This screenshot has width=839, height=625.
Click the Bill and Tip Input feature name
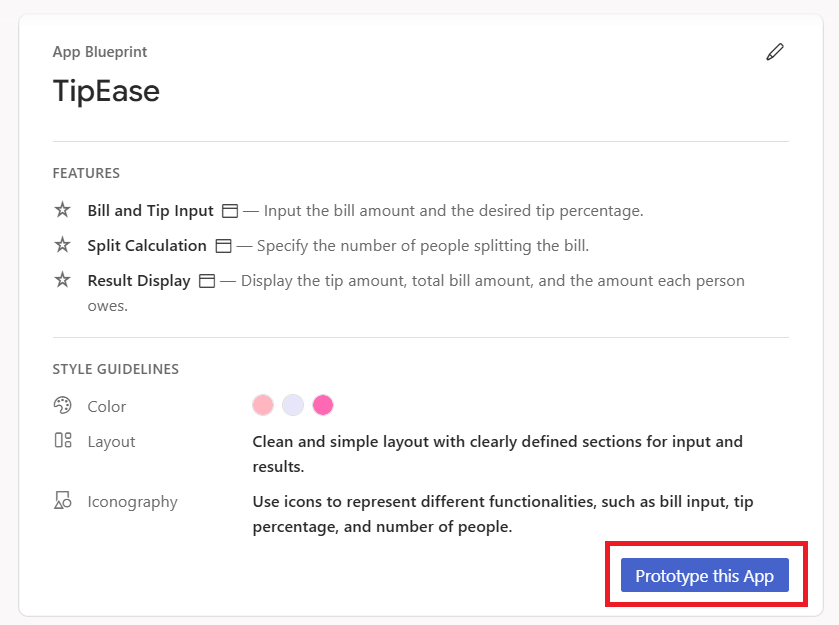(x=150, y=211)
